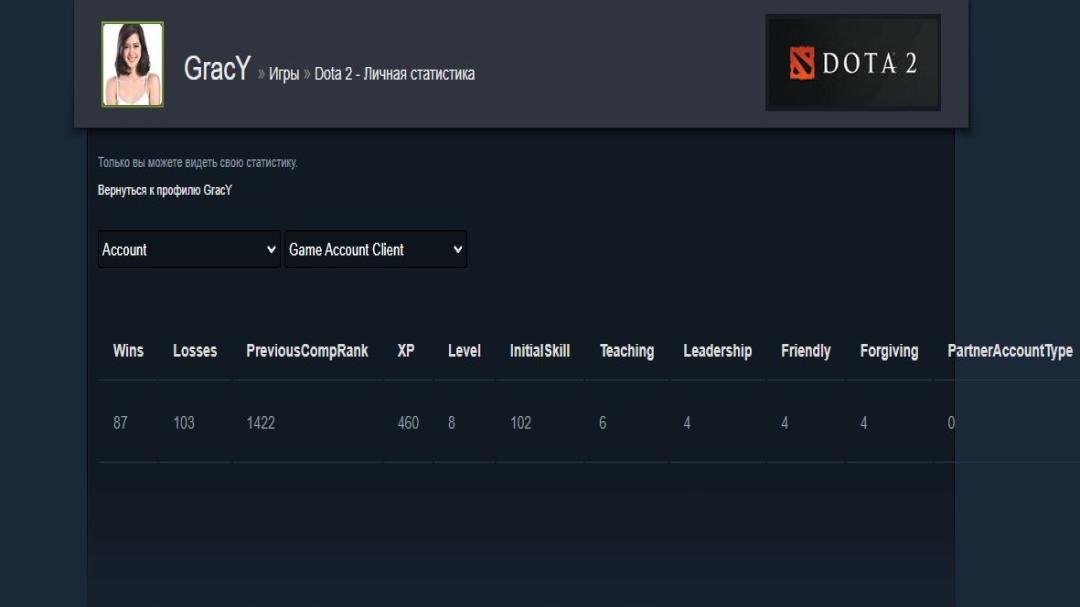Select the Forgiving column header
The width and height of the screenshot is (1080, 607).
[x=889, y=351]
